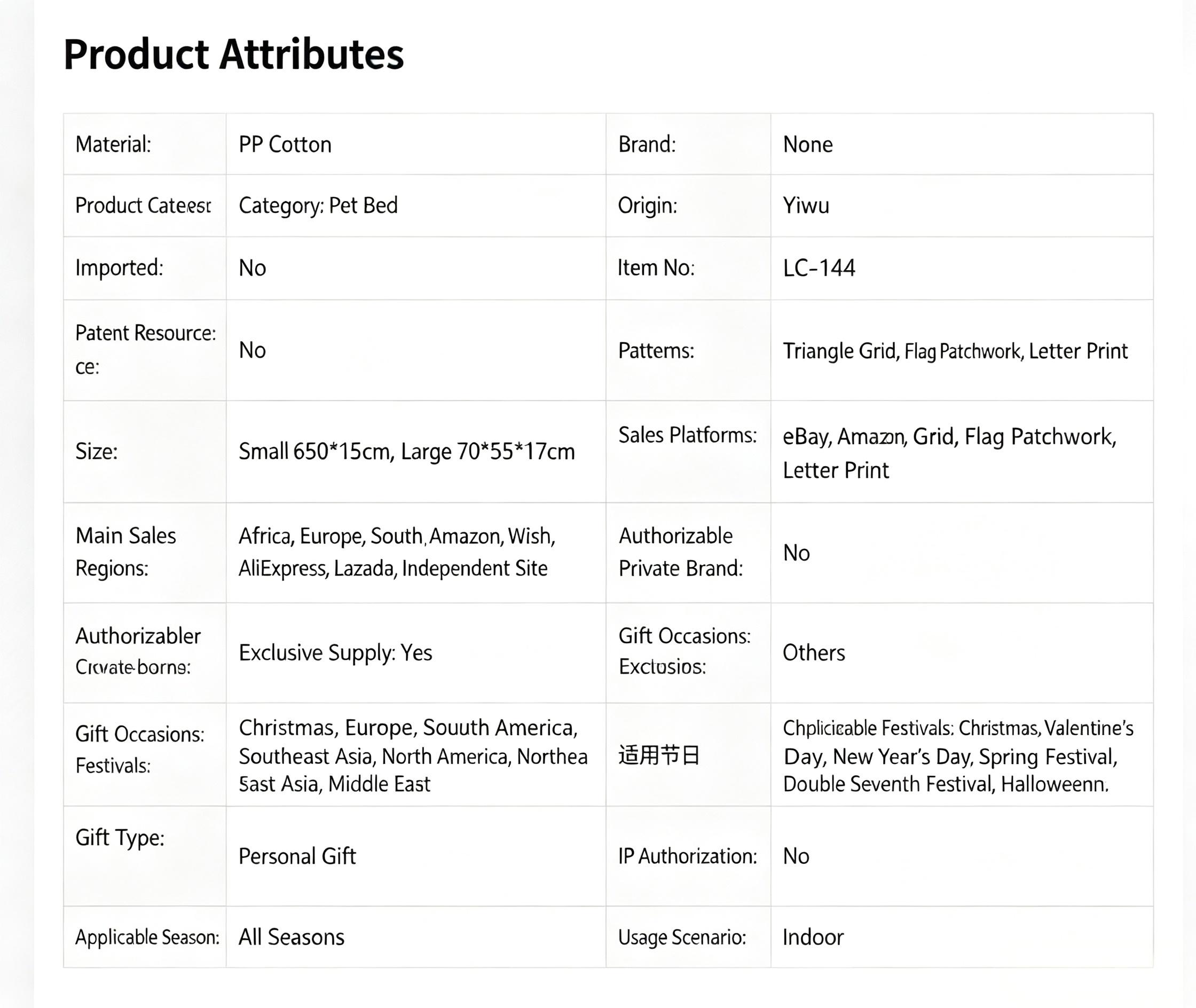This screenshot has width=1196, height=1008.
Task: Click the Imported label
Action: [119, 267]
